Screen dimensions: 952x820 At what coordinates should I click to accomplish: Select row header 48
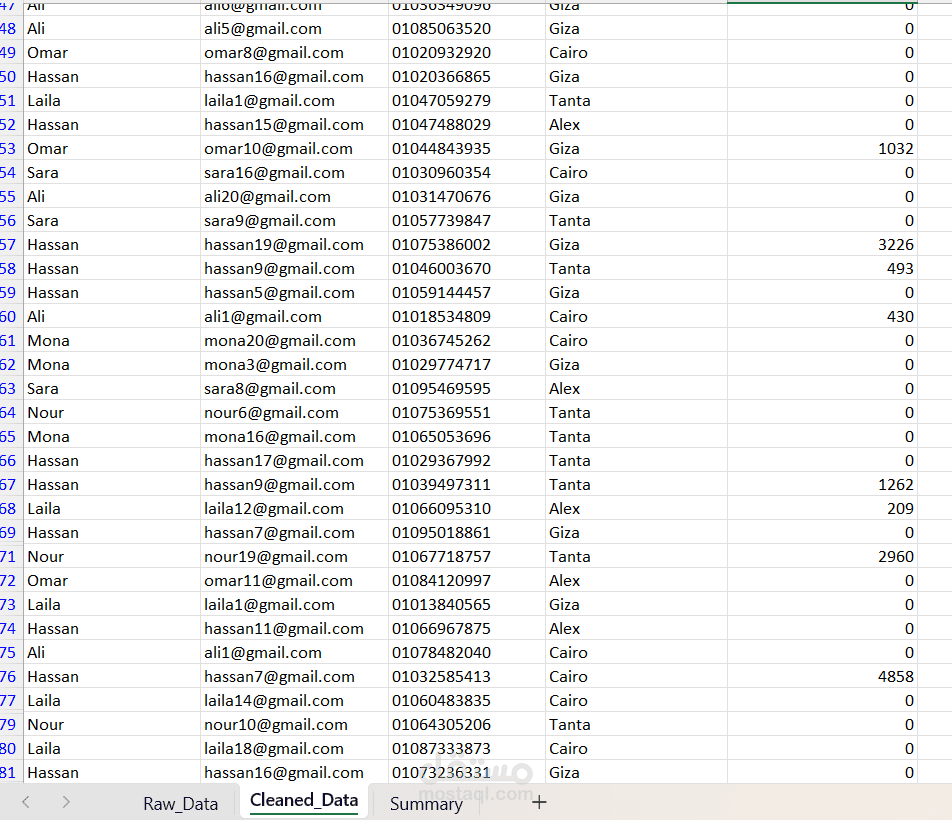[x=10, y=29]
